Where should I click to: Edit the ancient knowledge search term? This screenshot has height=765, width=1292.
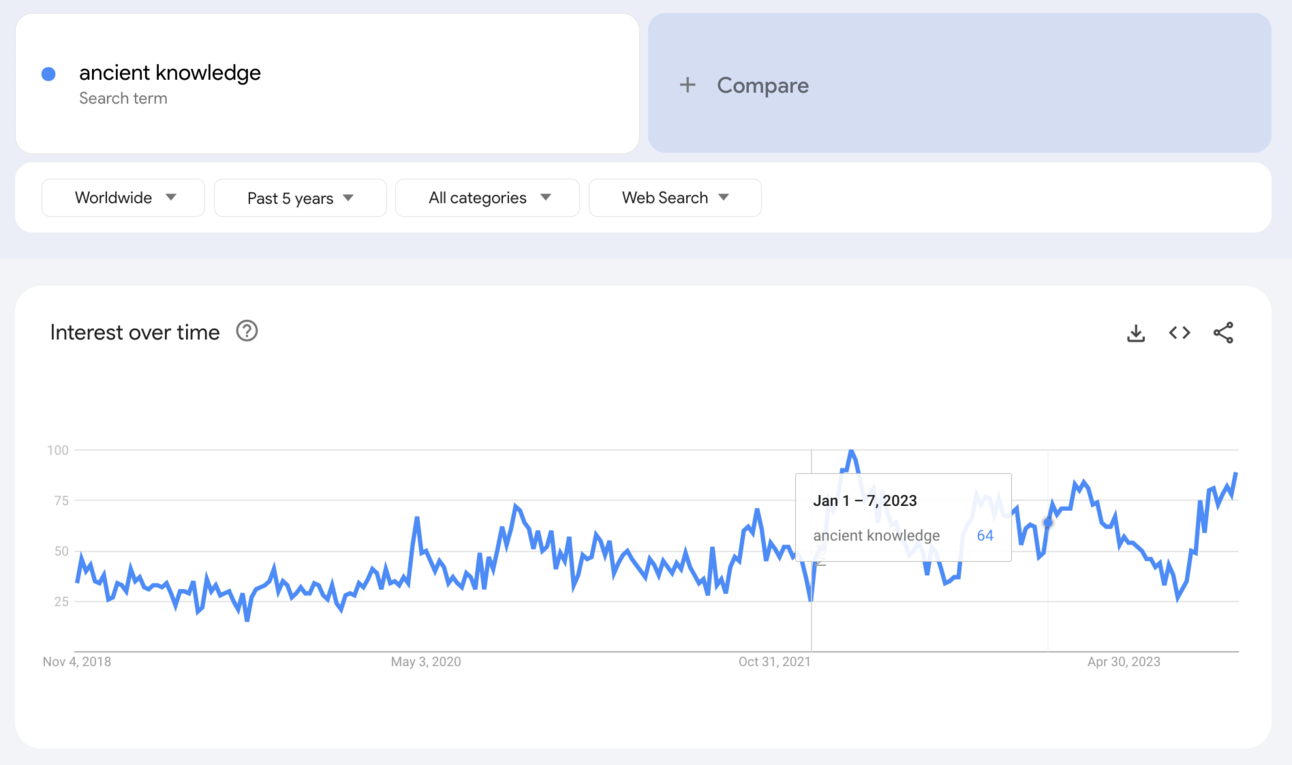coord(170,73)
